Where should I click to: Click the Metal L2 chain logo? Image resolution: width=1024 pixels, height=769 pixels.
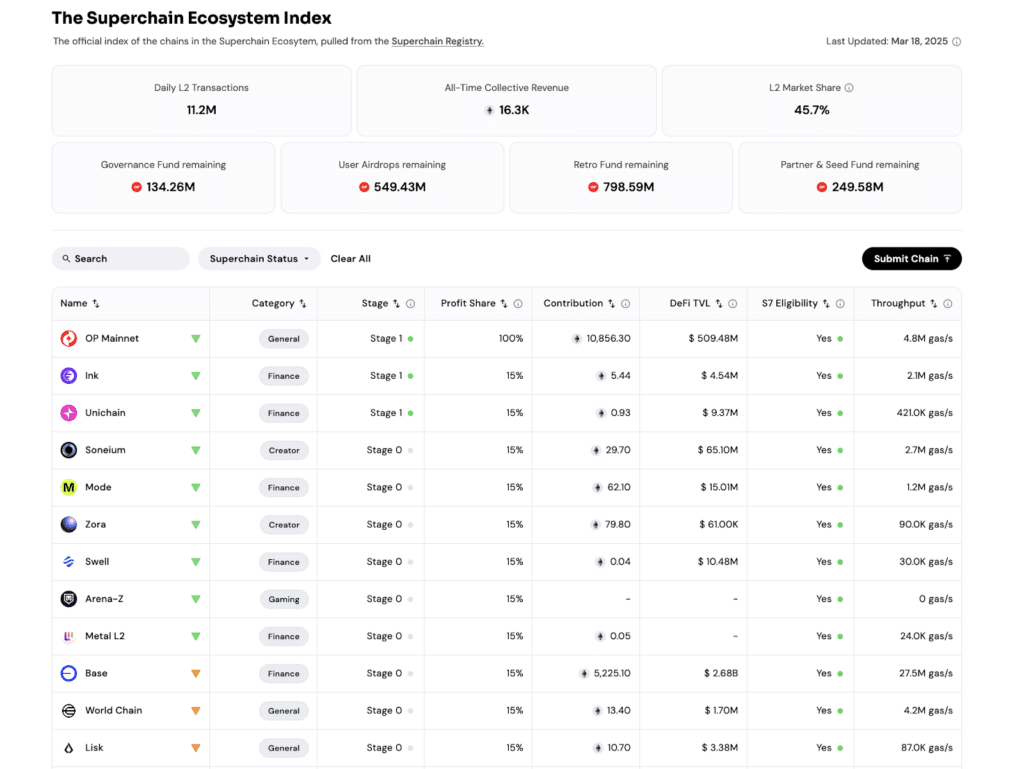tap(69, 636)
